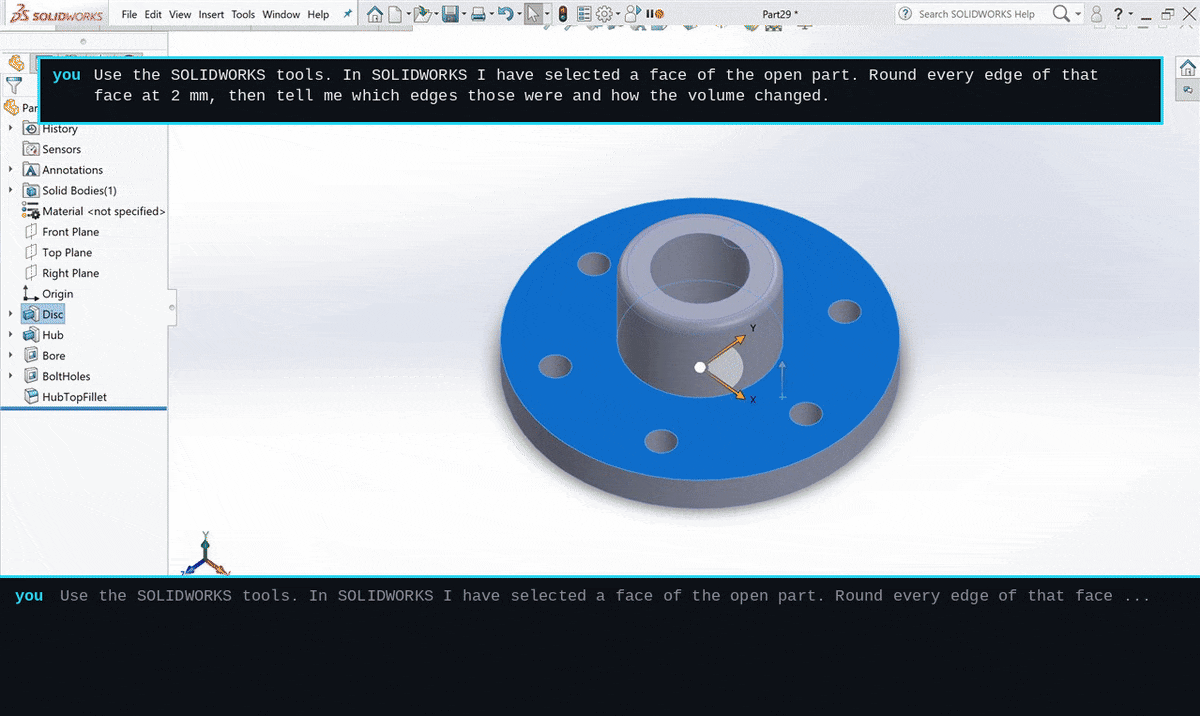Image resolution: width=1200 pixels, height=716 pixels.
Task: Expand the Annotations node
Action: (x=11, y=169)
